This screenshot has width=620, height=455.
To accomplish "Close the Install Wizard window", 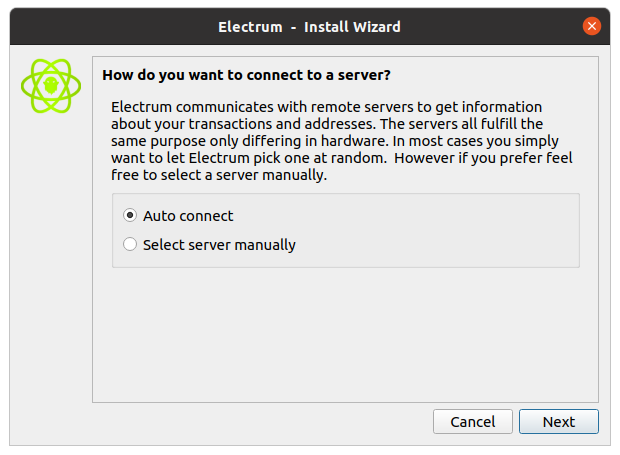I will coord(592,26).
